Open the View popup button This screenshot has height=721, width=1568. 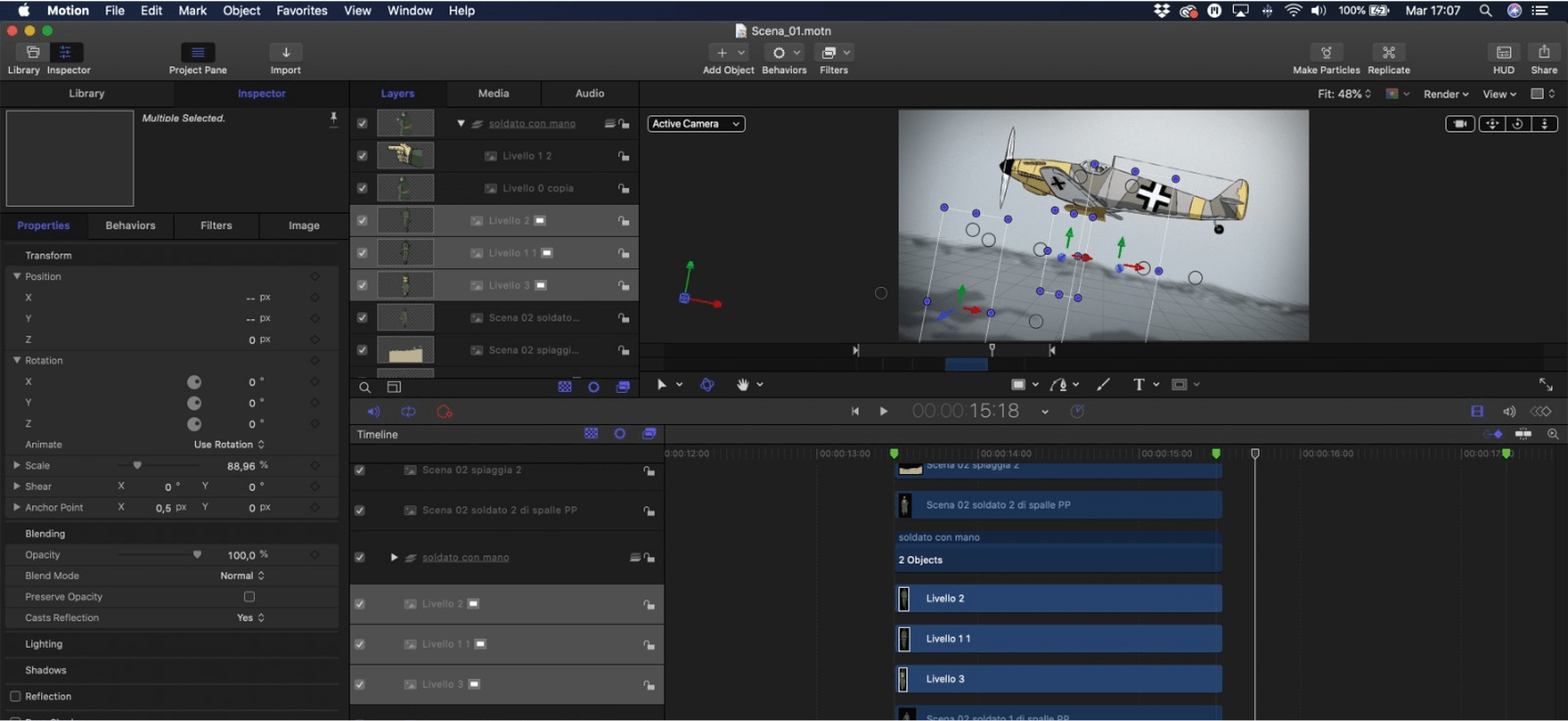[1499, 94]
